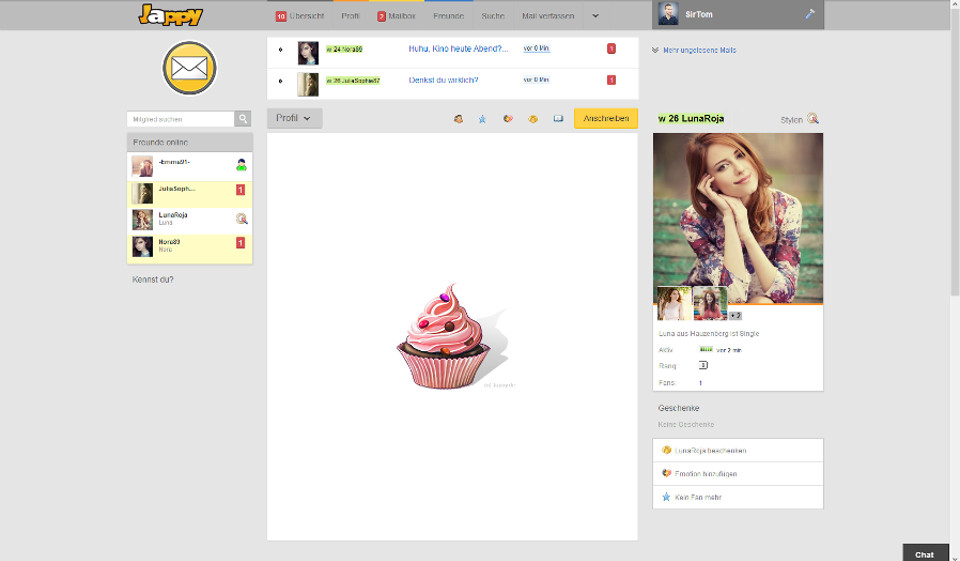This screenshot has height=561, width=960.
Task: Select Nora89 in the friends online list
Action: click(x=169, y=242)
